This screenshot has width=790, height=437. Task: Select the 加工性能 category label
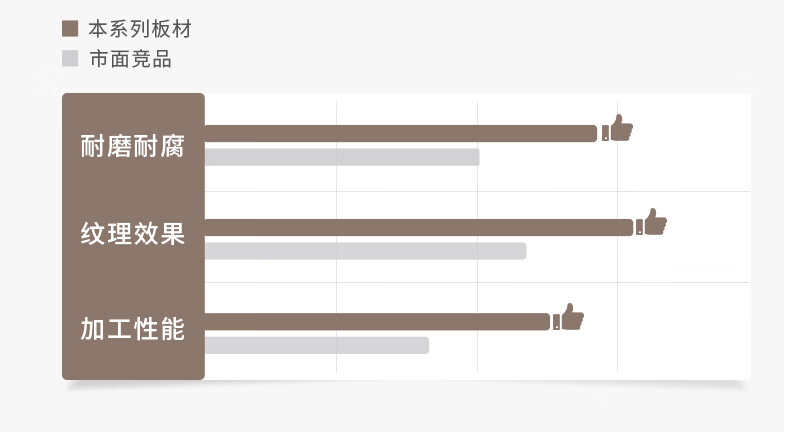click(133, 328)
